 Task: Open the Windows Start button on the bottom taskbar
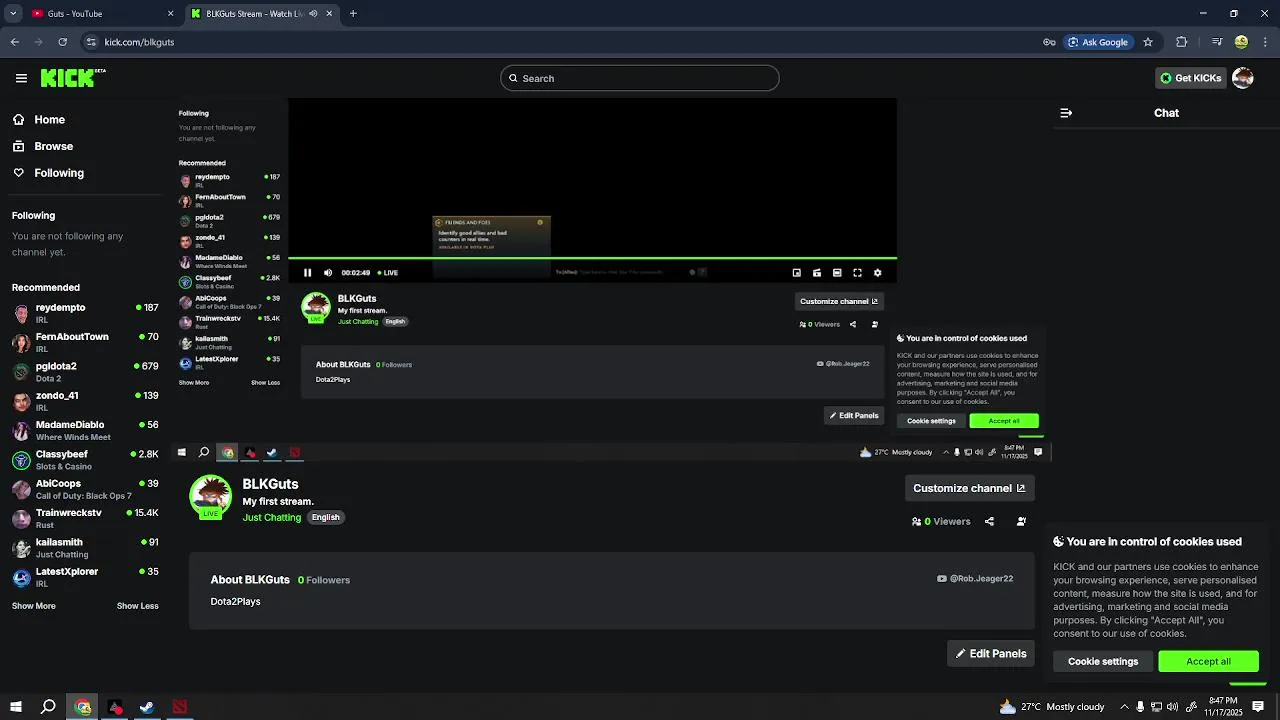pyautogui.click(x=16, y=707)
